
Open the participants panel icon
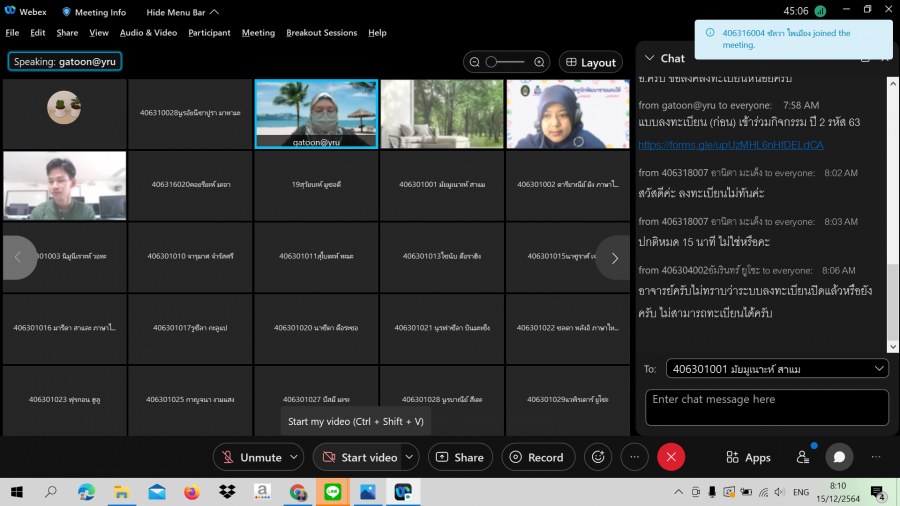coord(802,457)
